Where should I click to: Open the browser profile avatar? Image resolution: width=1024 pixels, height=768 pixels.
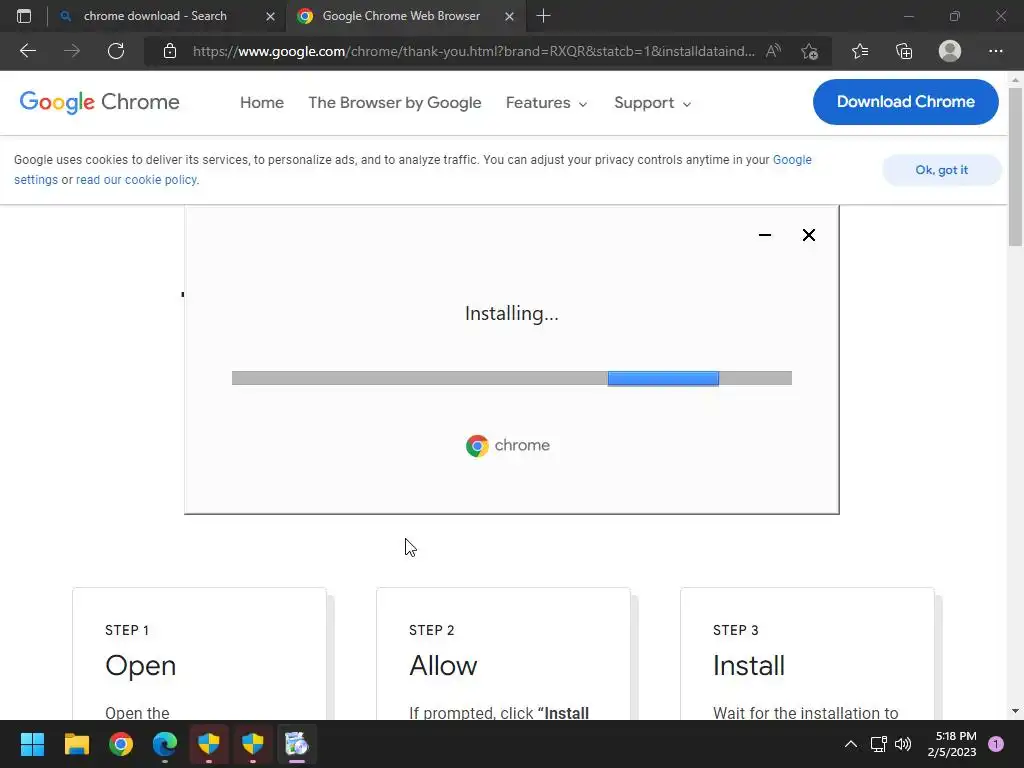pyautogui.click(x=950, y=51)
